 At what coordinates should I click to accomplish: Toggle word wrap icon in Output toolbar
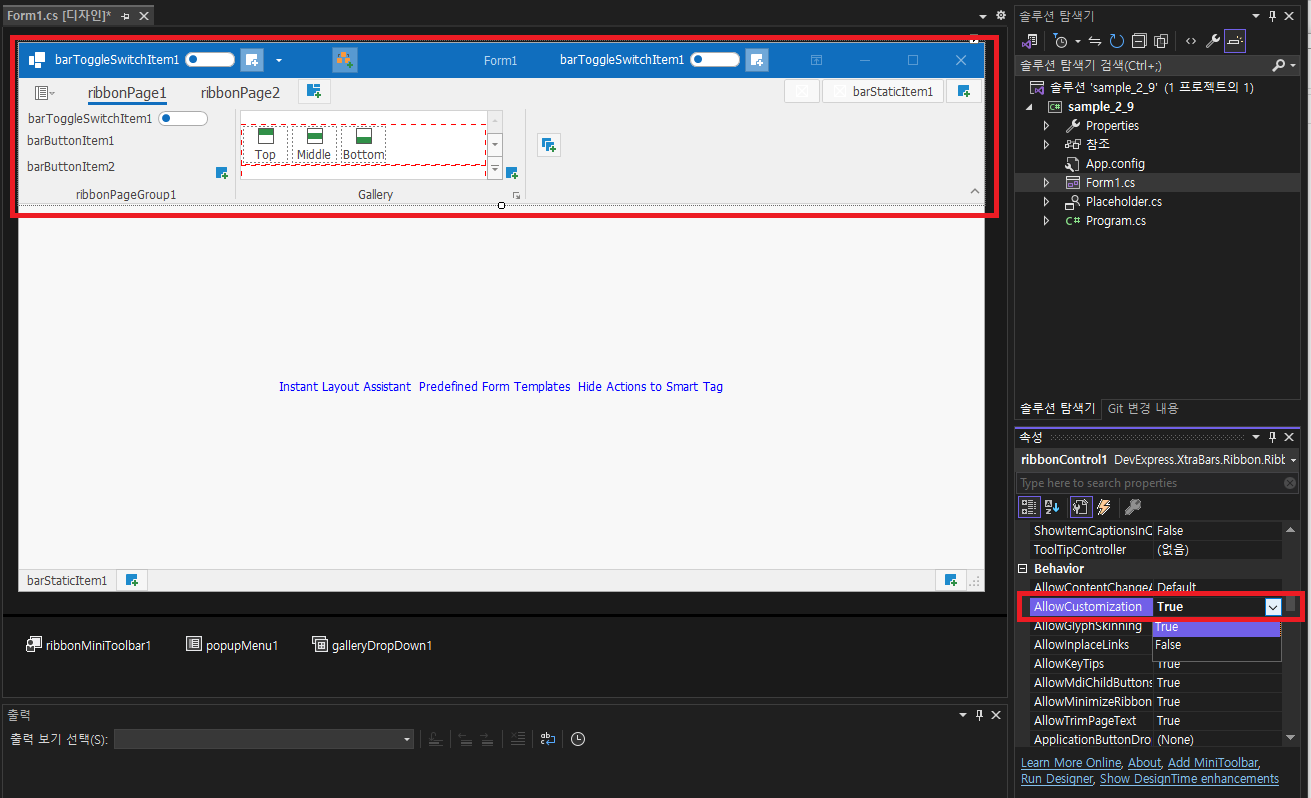click(x=548, y=739)
